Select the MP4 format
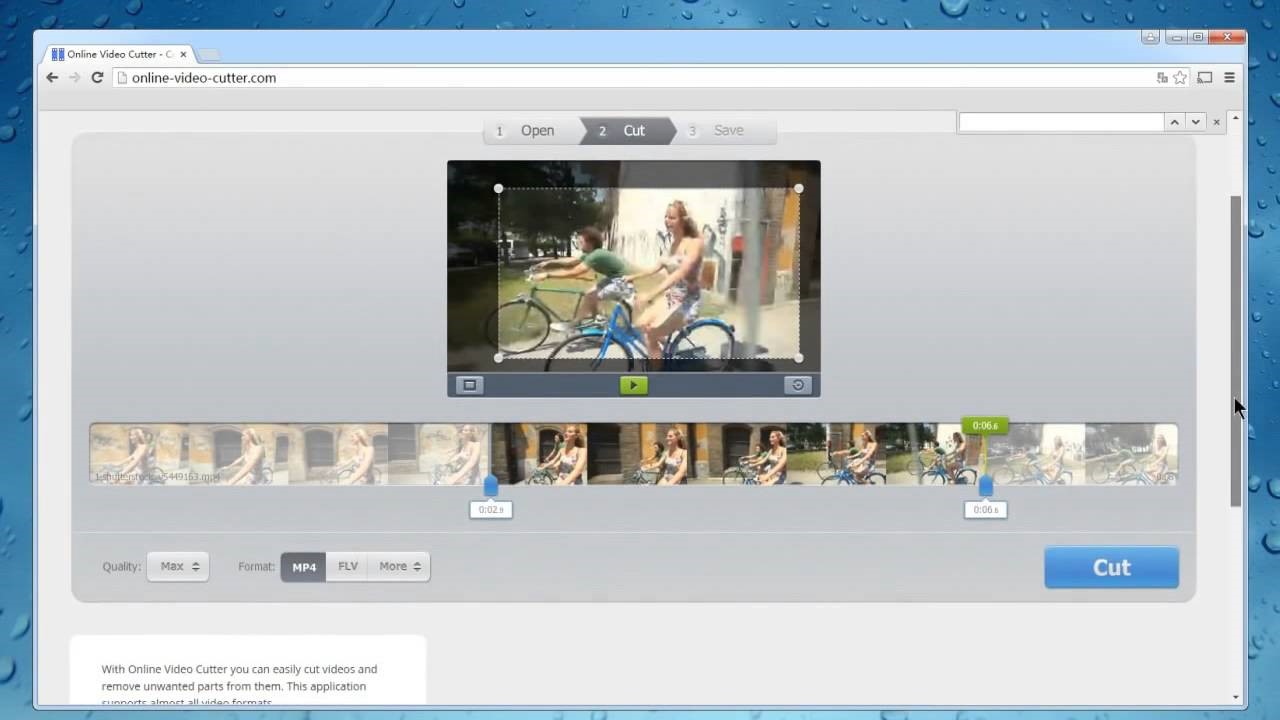This screenshot has width=1280, height=720. point(304,566)
